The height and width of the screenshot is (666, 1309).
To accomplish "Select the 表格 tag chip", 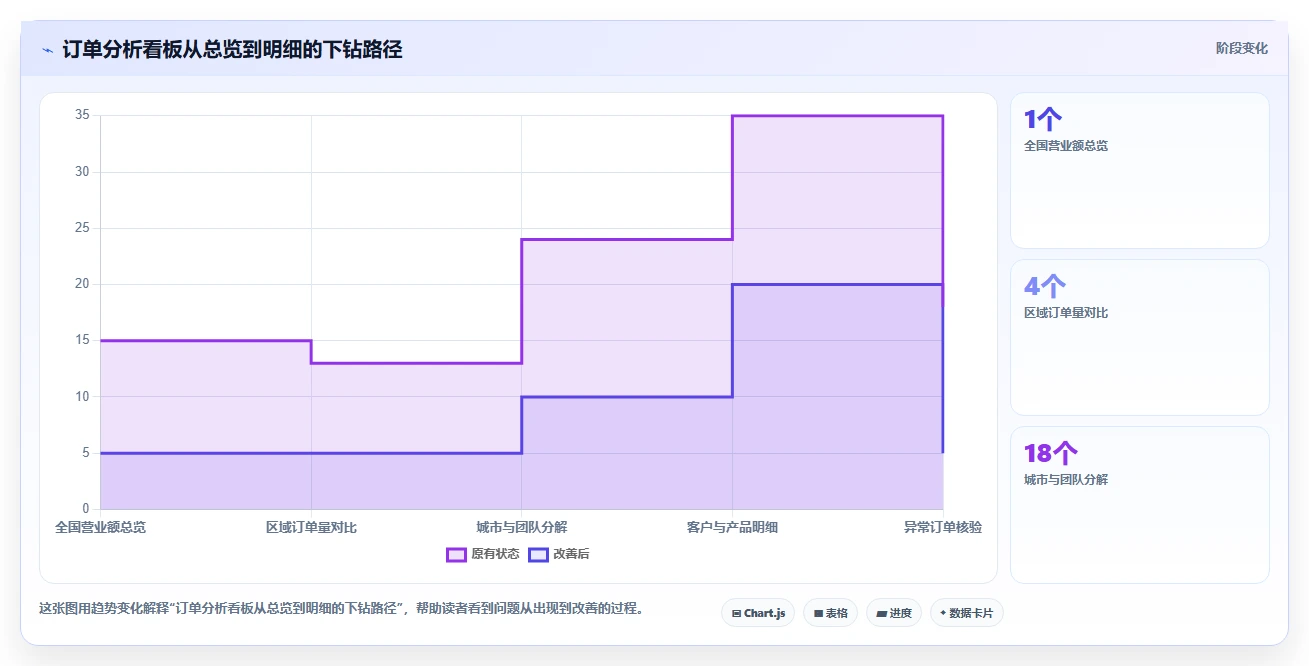I will point(830,613).
